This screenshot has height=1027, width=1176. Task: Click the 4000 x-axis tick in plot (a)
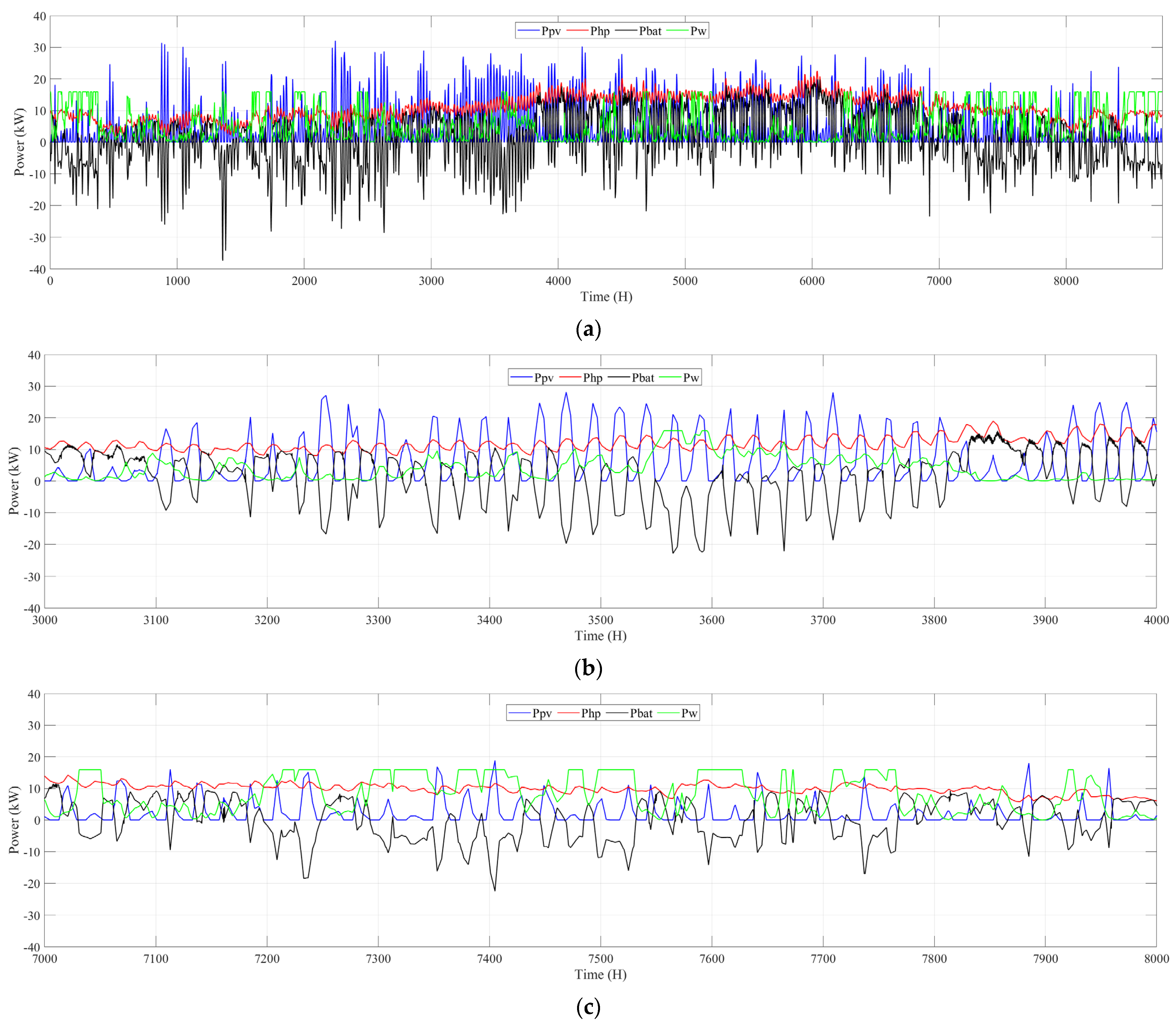click(558, 281)
